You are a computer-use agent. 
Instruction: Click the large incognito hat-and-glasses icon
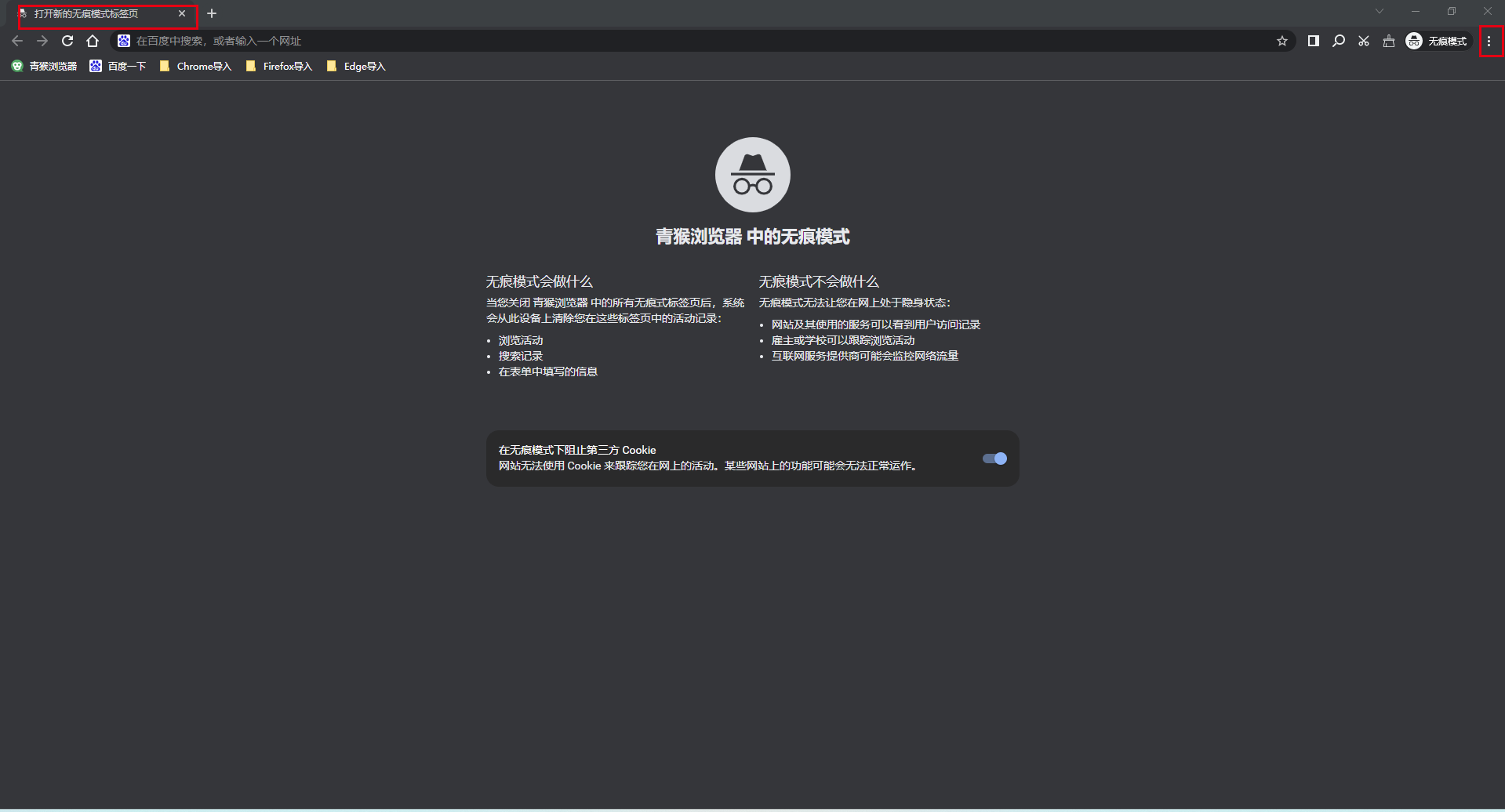coord(753,175)
